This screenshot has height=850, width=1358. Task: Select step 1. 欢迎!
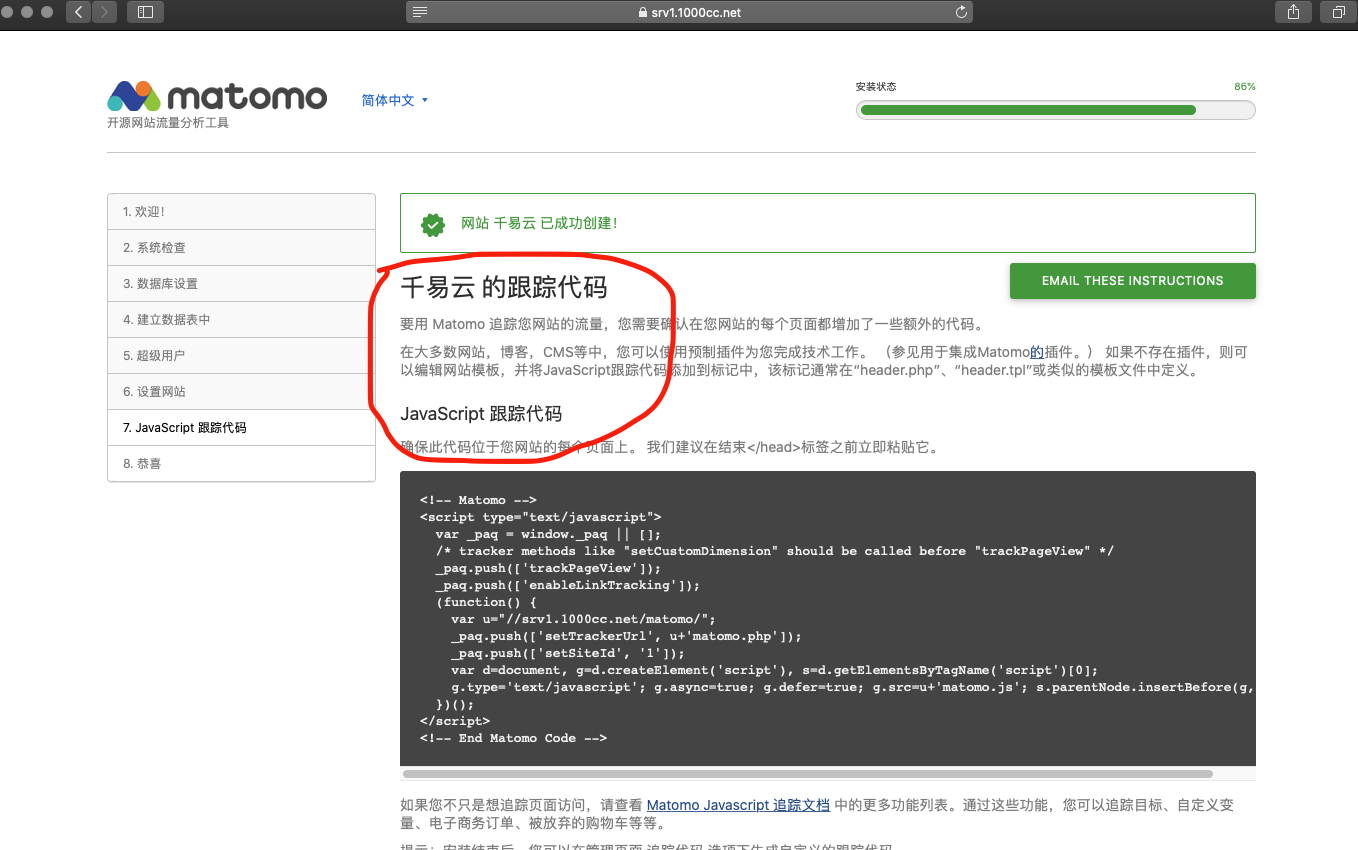point(241,212)
